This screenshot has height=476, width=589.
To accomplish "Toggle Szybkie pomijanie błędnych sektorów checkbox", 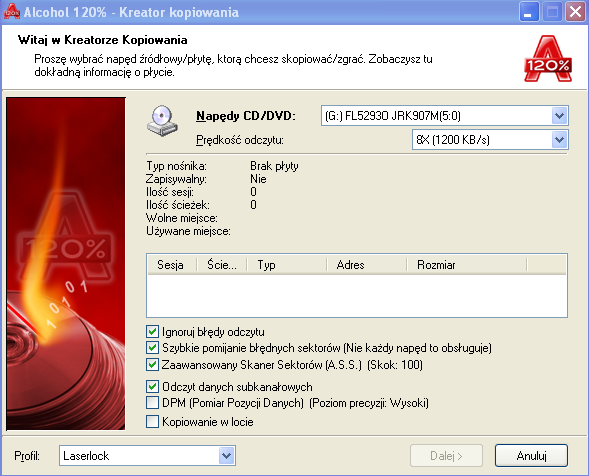I will (152, 348).
